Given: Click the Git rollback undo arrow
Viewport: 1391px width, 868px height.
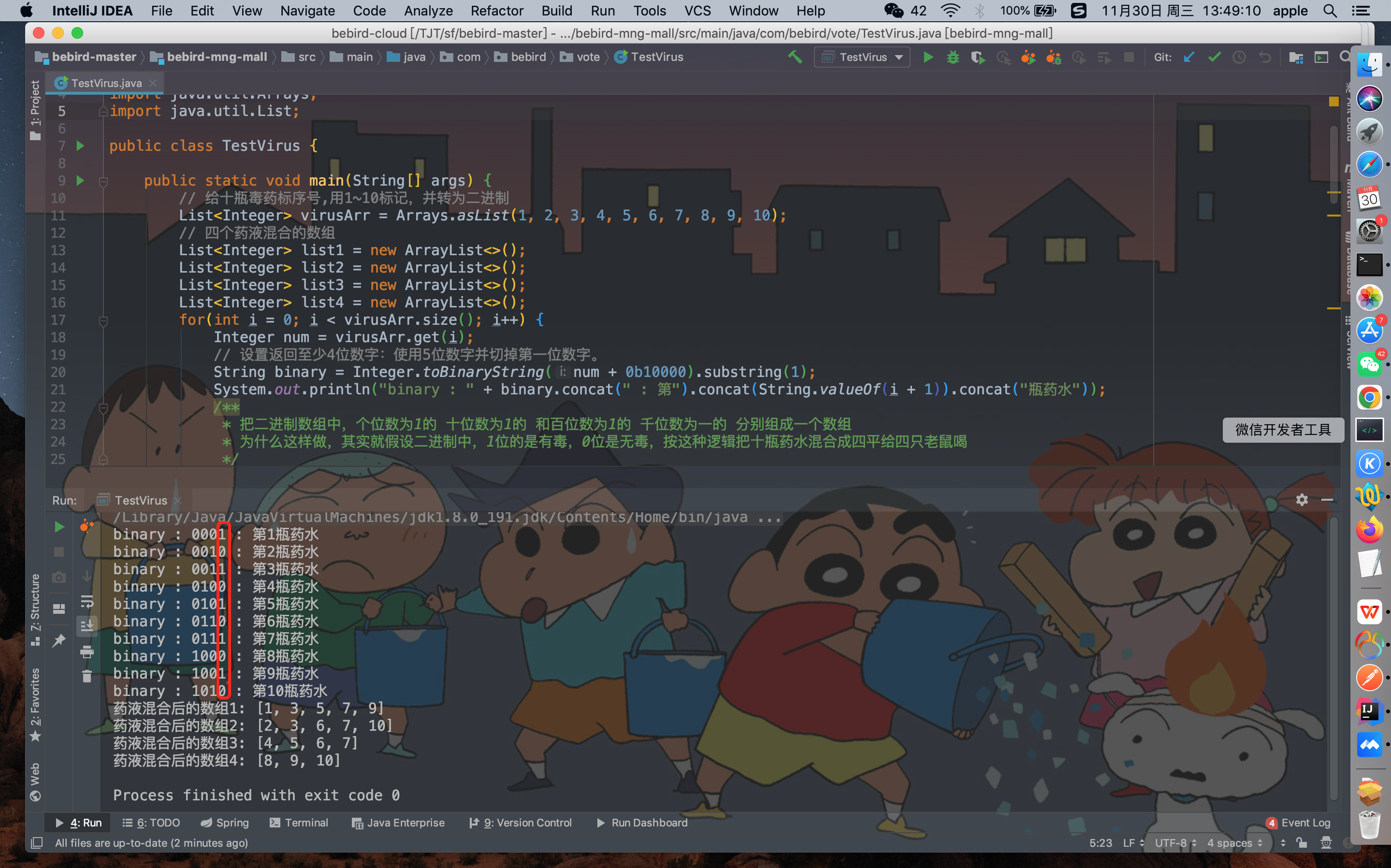Looking at the screenshot, I should [1265, 57].
